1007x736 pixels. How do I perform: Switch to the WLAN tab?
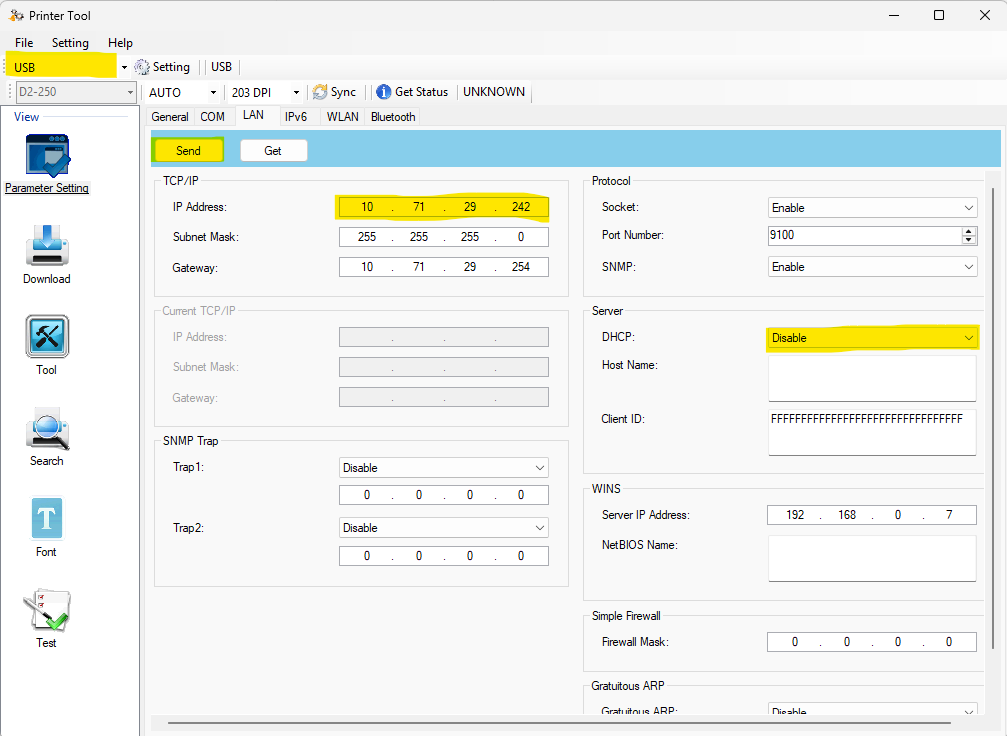[342, 117]
